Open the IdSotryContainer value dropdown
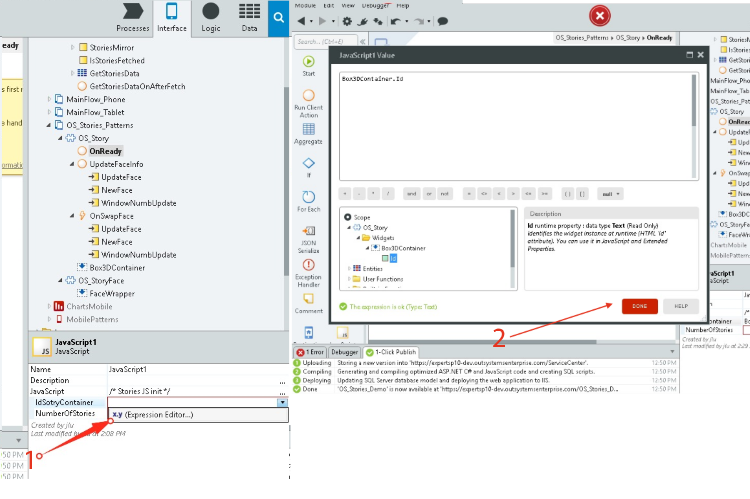750x499 pixels. click(x=284, y=401)
